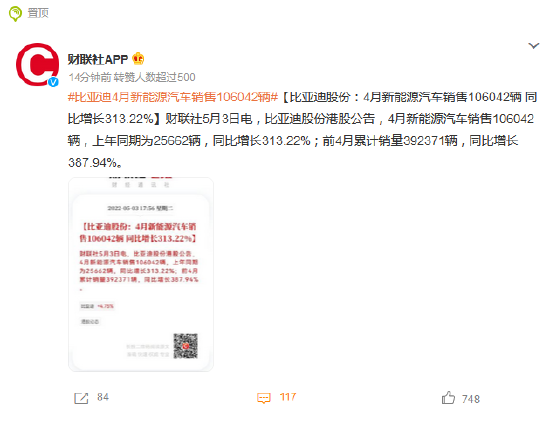Click the repost share icon

81,398
